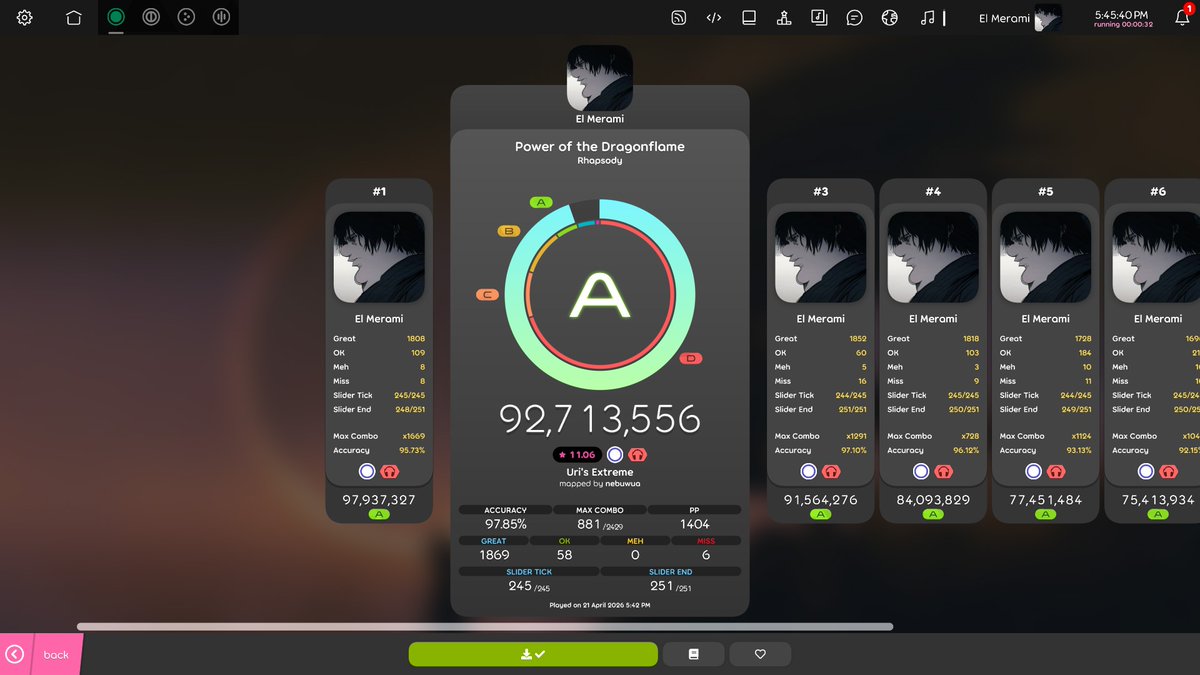Select the osu!catch ruleset

[x=186, y=17]
